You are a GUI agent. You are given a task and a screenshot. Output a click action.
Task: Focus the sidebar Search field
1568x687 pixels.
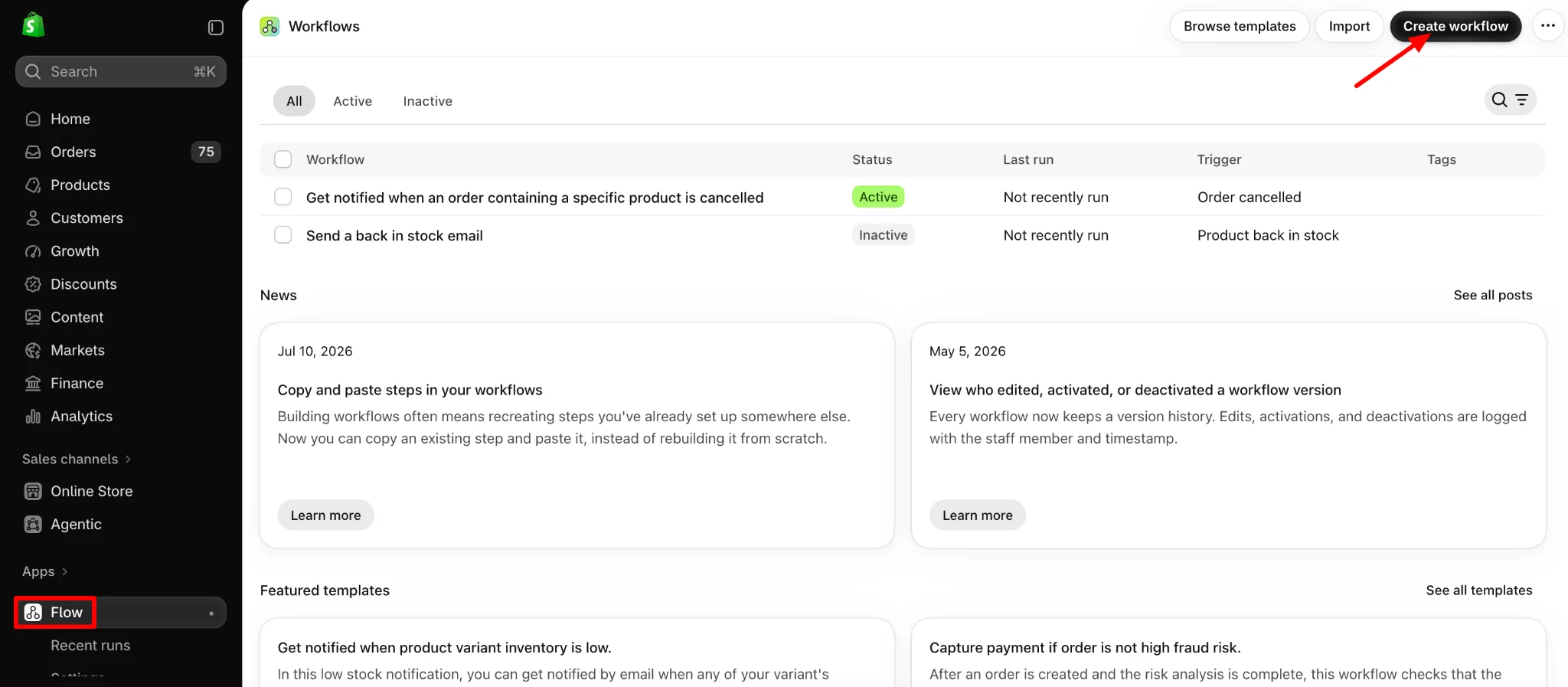click(x=121, y=71)
